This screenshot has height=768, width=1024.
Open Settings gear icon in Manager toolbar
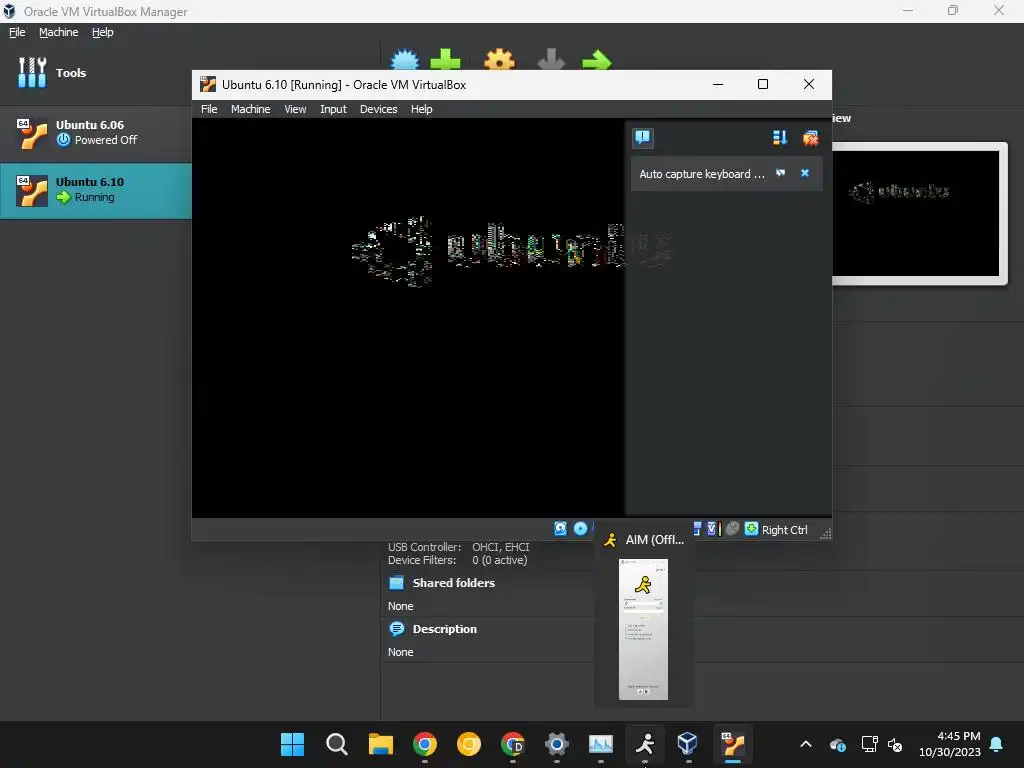(x=500, y=60)
